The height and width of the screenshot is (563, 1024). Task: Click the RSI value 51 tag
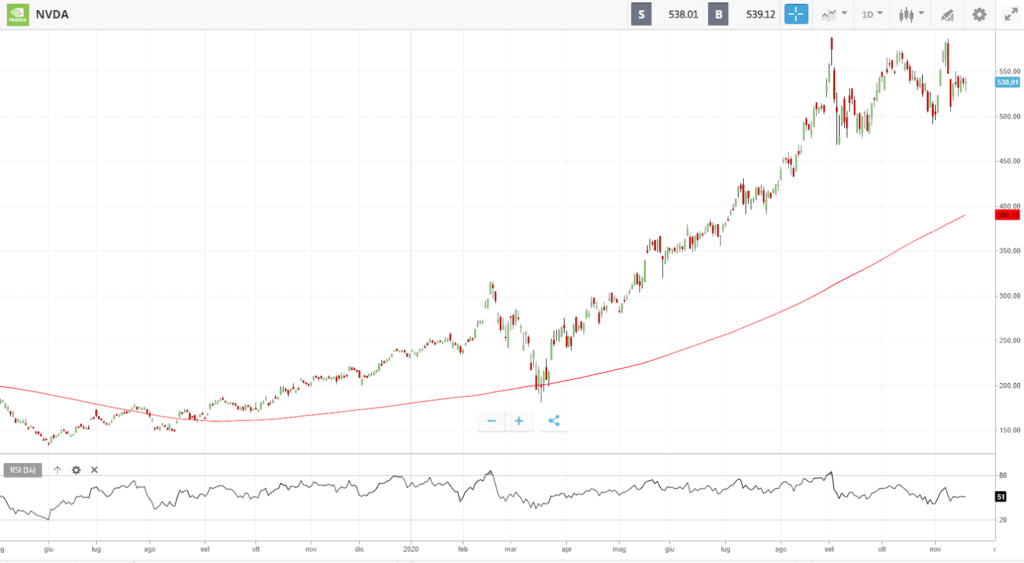[x=1000, y=497]
